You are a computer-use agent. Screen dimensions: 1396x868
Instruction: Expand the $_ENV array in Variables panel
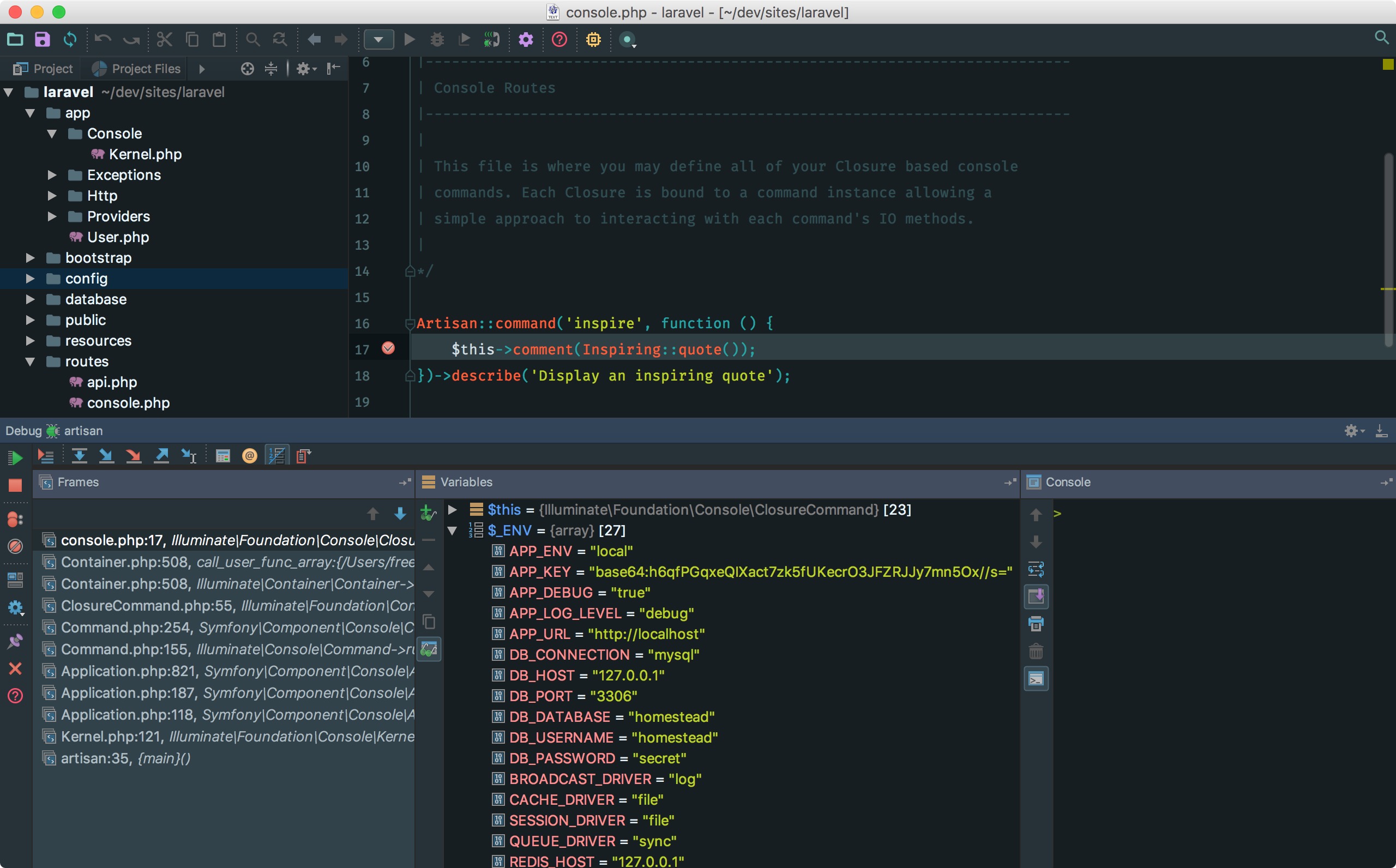[x=451, y=531]
